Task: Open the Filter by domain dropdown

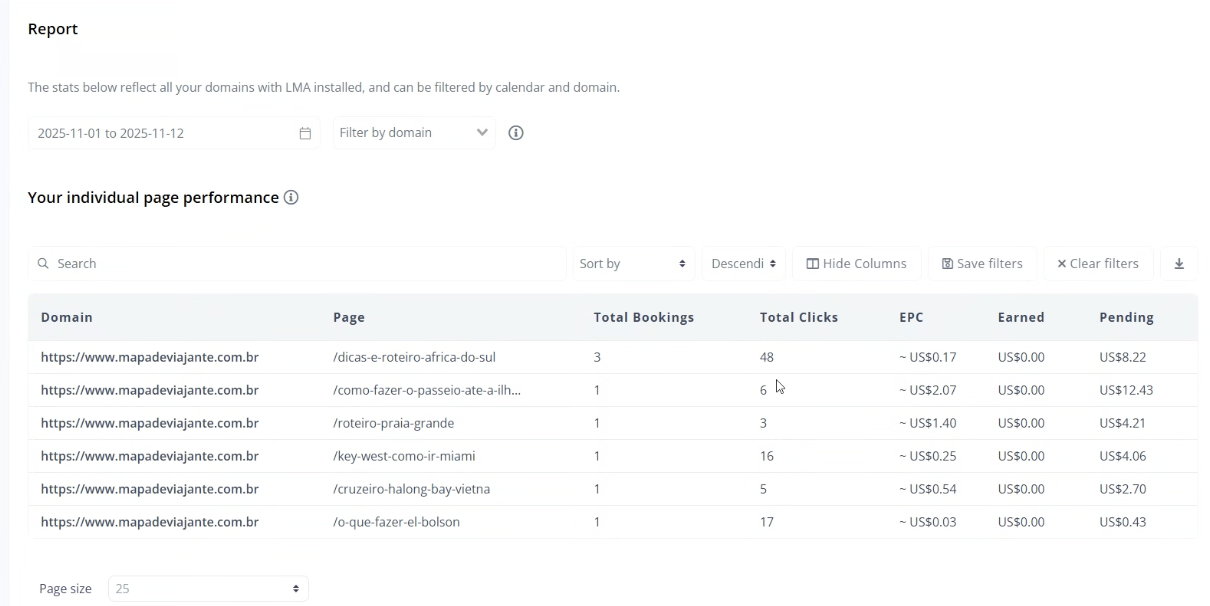Action: click(x=414, y=133)
